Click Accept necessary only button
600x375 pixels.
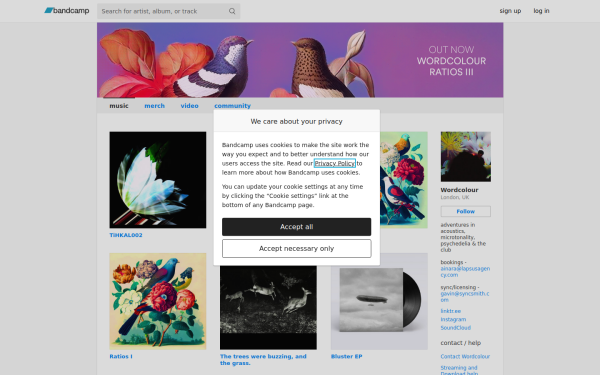tap(297, 249)
